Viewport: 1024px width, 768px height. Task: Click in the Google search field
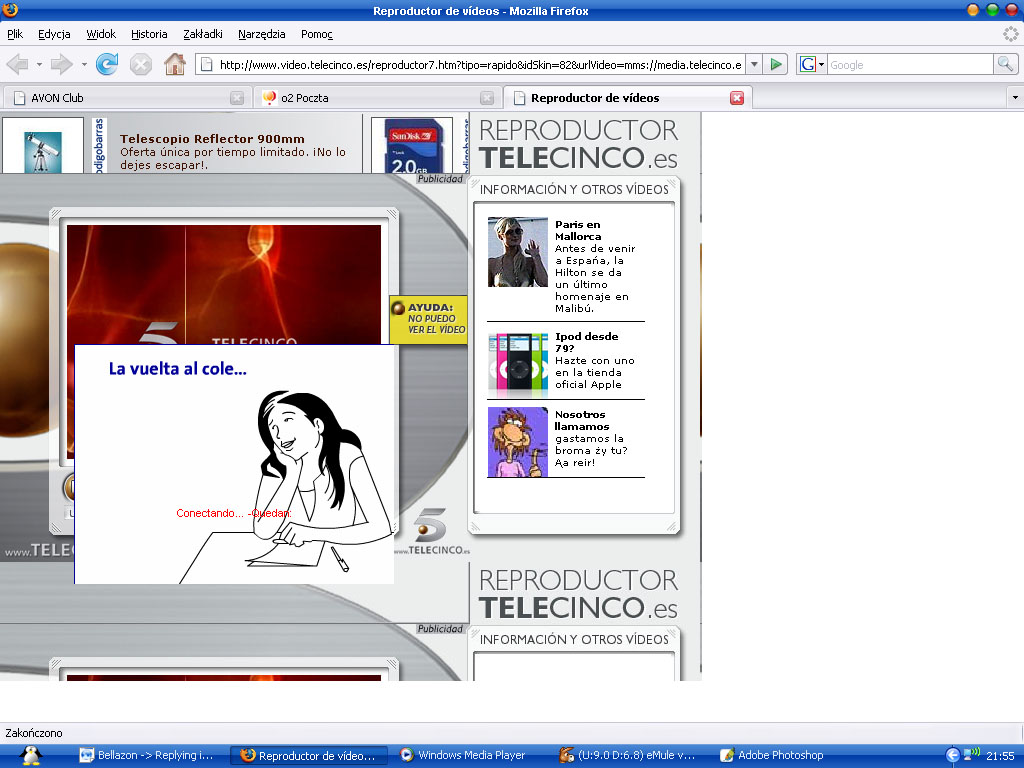click(x=908, y=64)
